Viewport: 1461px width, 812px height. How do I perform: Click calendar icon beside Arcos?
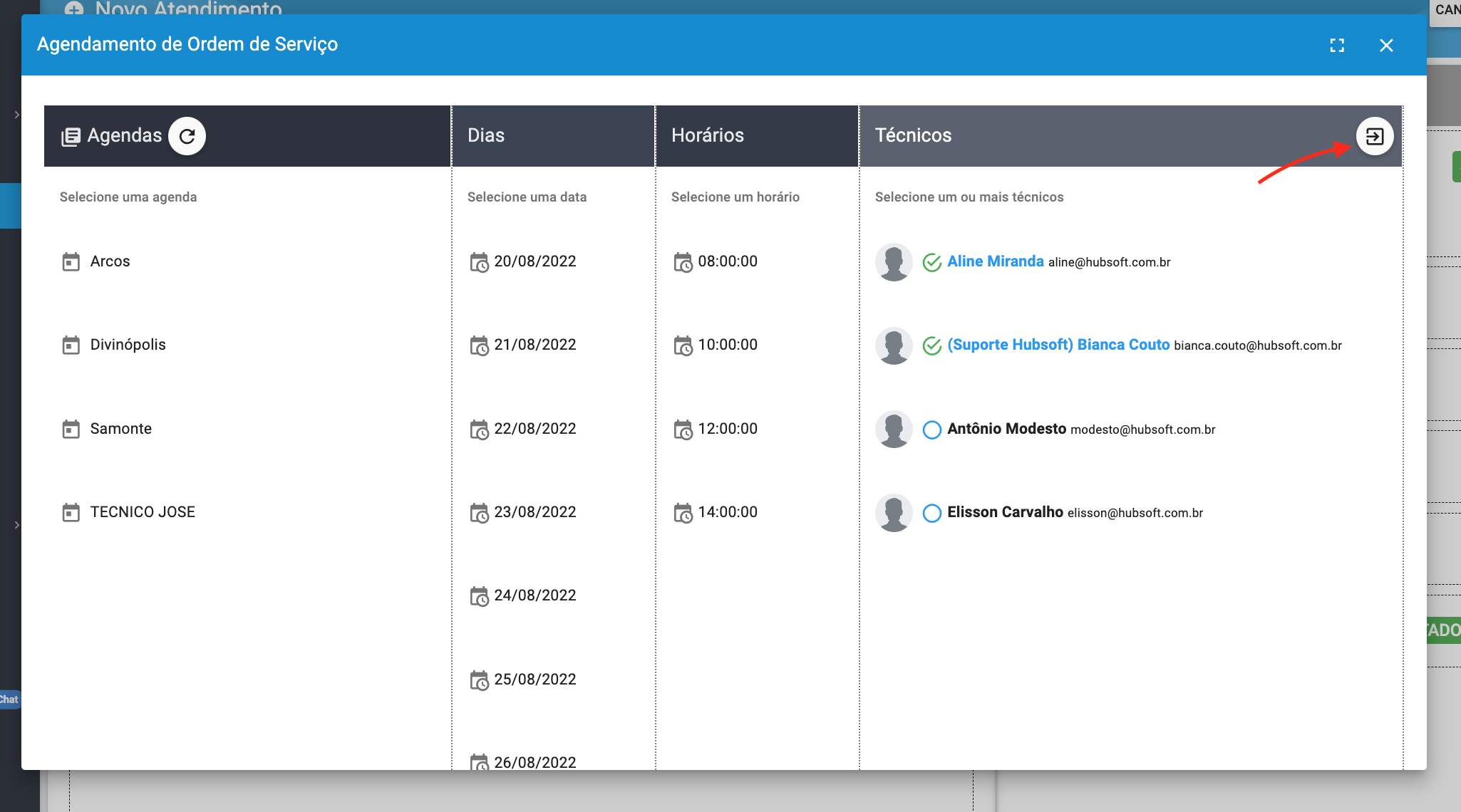pos(71,262)
